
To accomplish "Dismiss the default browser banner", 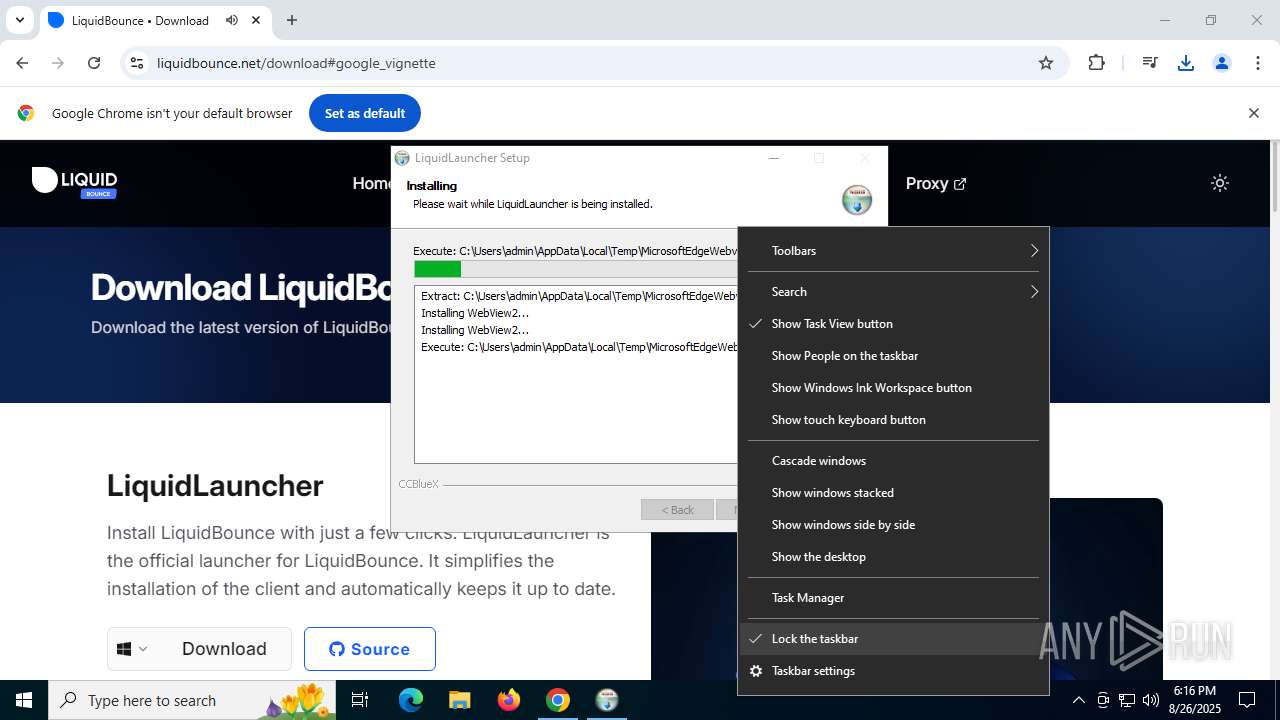I will 1253,113.
